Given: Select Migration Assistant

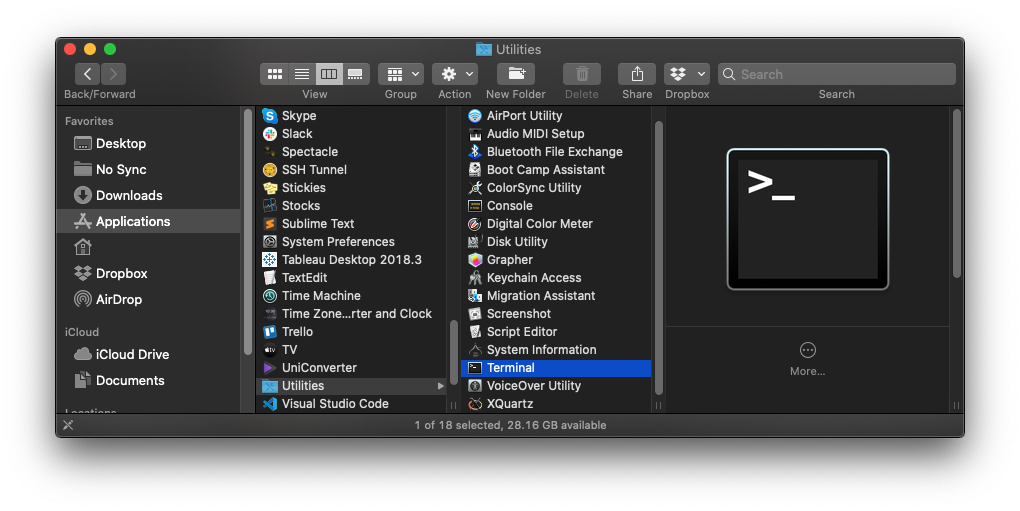Looking at the screenshot, I should pyautogui.click(x=556, y=296).
